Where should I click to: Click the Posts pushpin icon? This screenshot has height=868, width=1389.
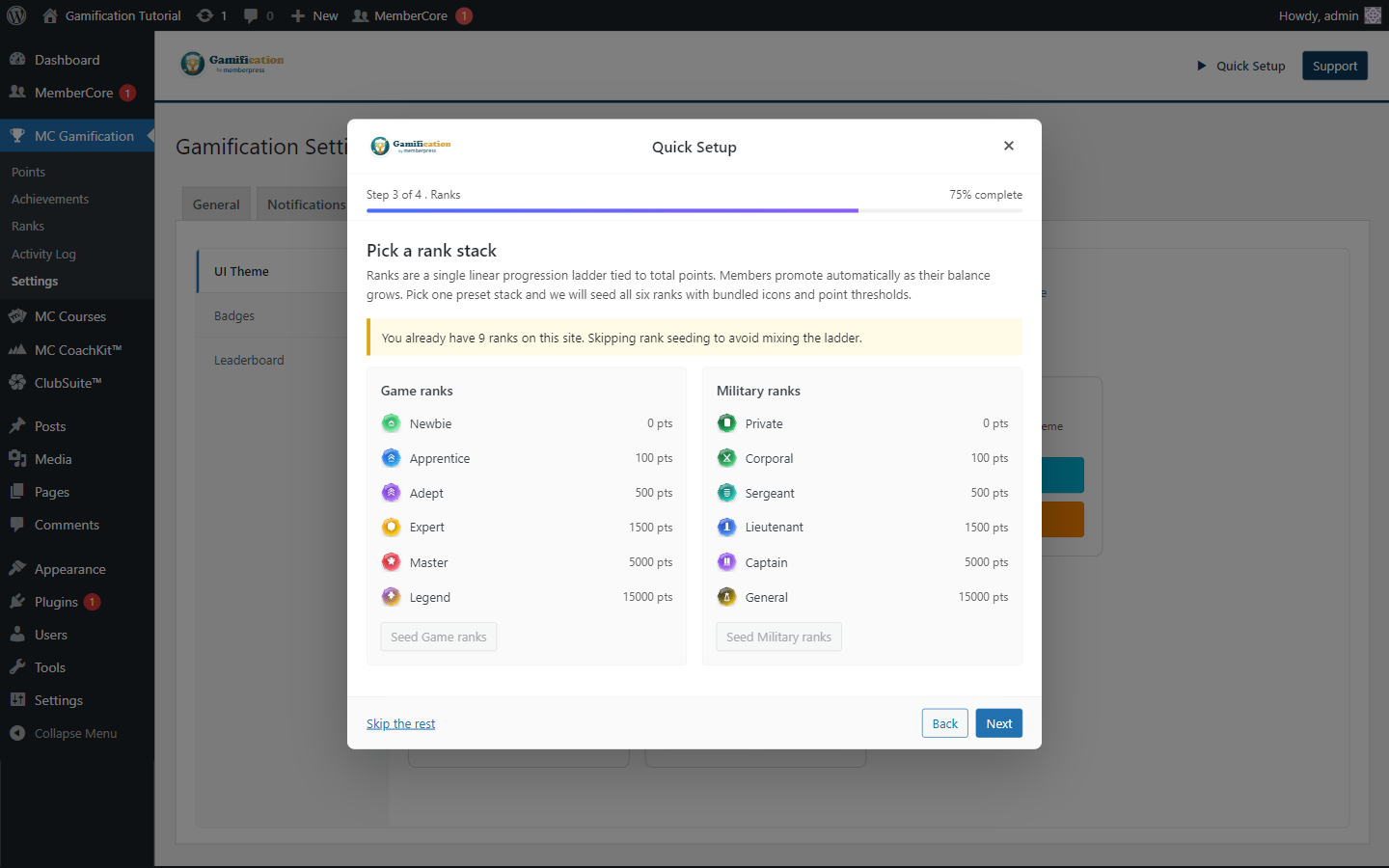(17, 426)
